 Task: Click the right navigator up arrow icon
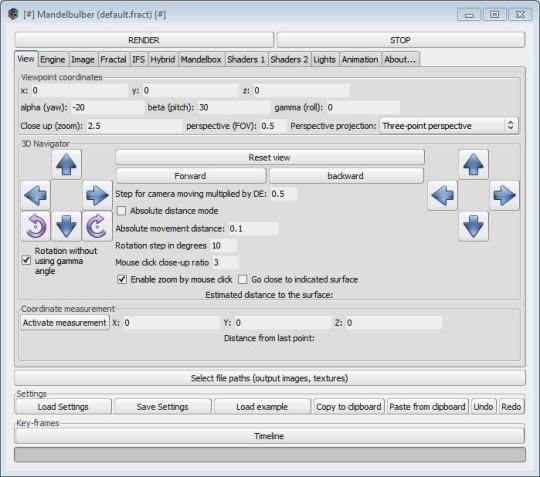[474, 164]
